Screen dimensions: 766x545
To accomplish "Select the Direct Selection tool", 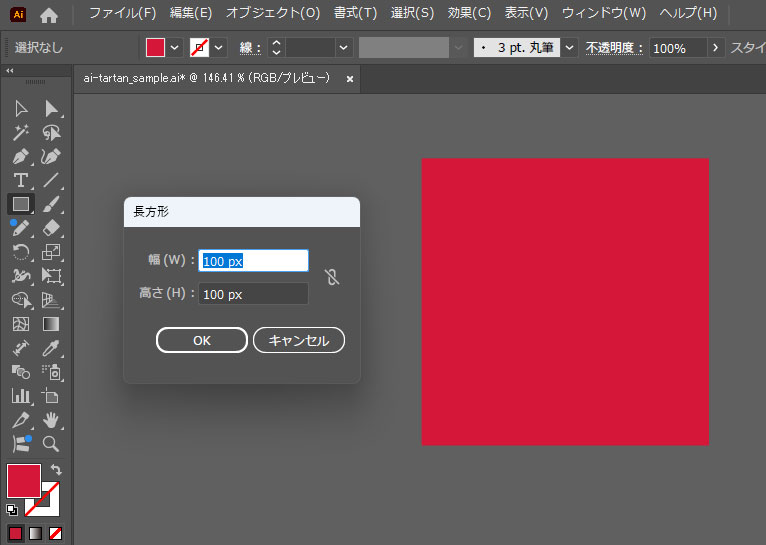I will coord(51,108).
